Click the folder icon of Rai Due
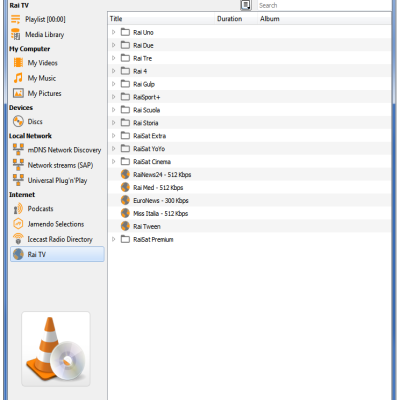Screen dimensions: 400x400 [125, 45]
